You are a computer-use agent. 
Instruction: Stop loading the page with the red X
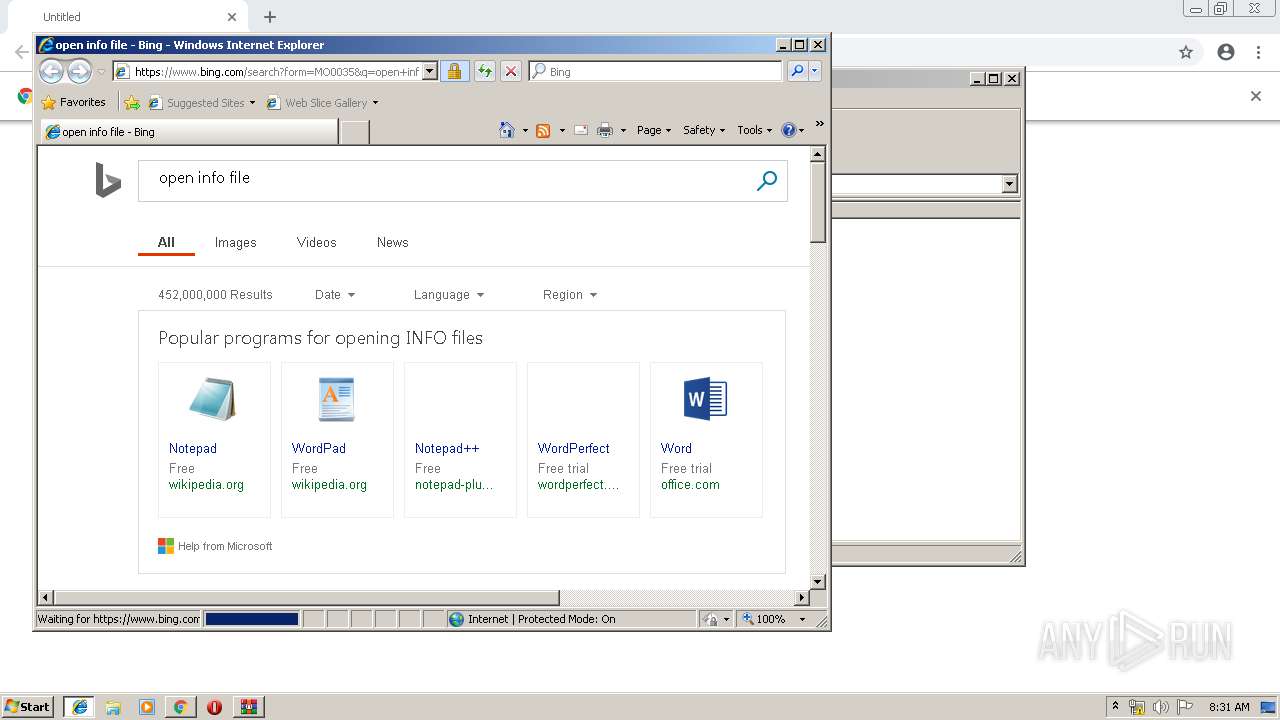(510, 71)
